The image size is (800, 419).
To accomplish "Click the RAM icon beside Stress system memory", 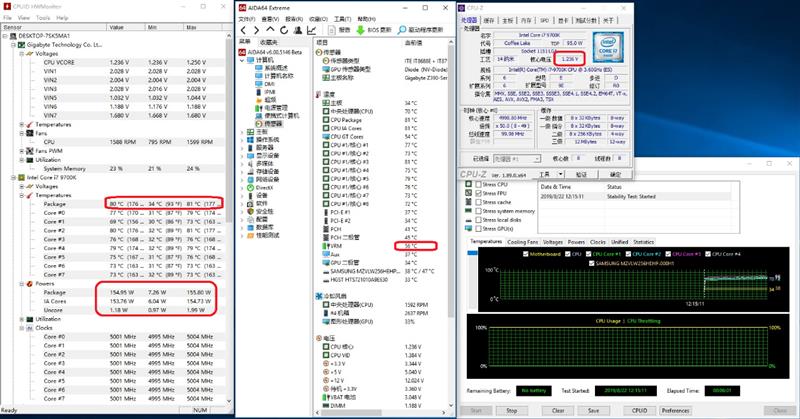I will click(468, 211).
